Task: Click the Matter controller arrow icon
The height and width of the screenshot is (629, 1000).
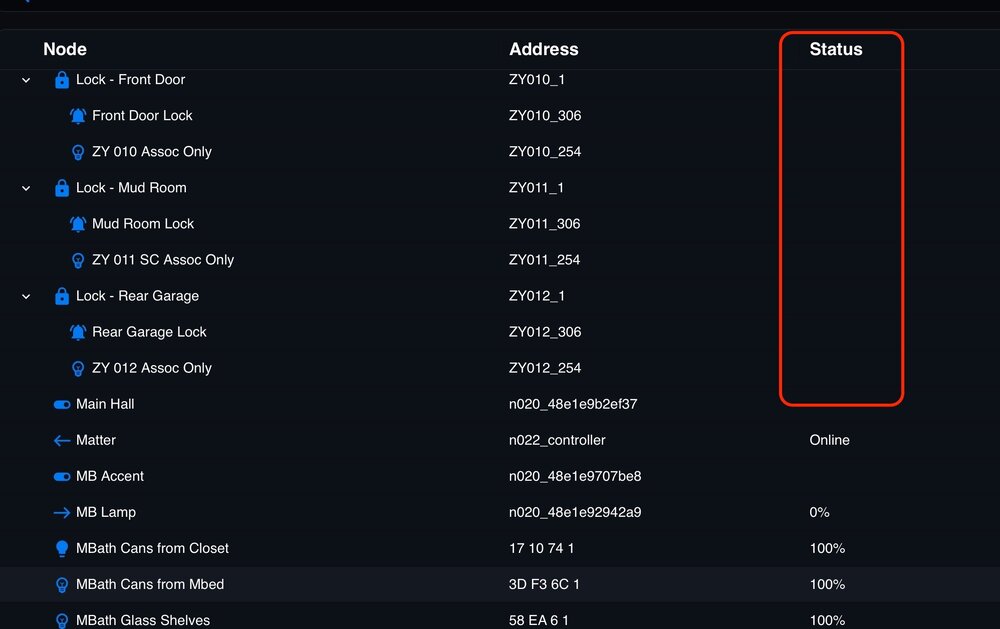Action: (60, 440)
